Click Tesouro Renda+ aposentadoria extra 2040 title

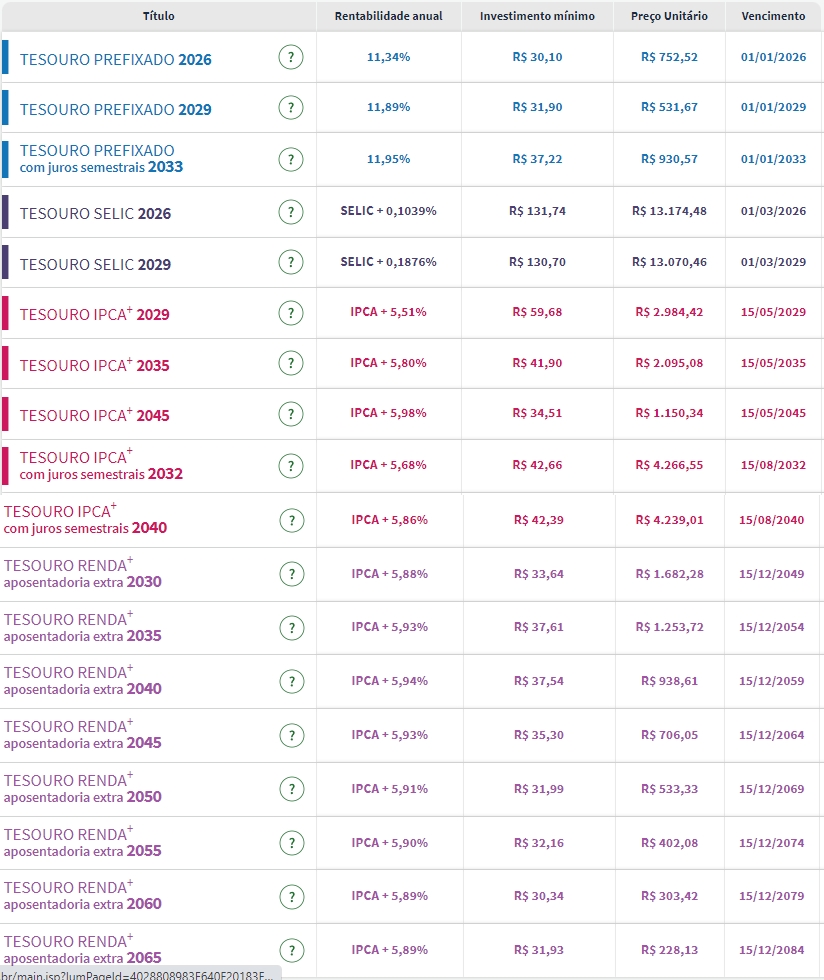pyautogui.click(x=82, y=681)
